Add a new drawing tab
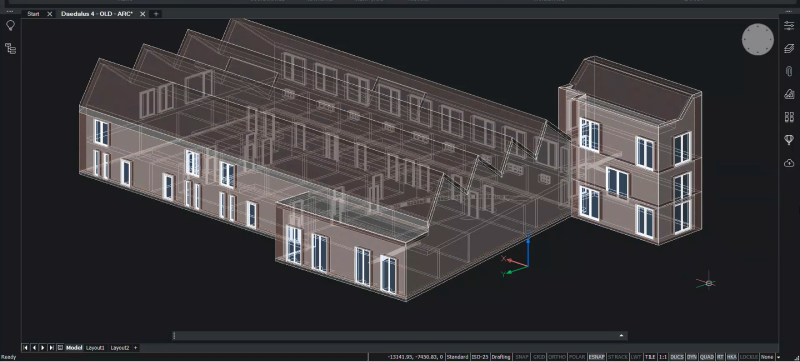Screen dimensions: 800x362 (156, 14)
